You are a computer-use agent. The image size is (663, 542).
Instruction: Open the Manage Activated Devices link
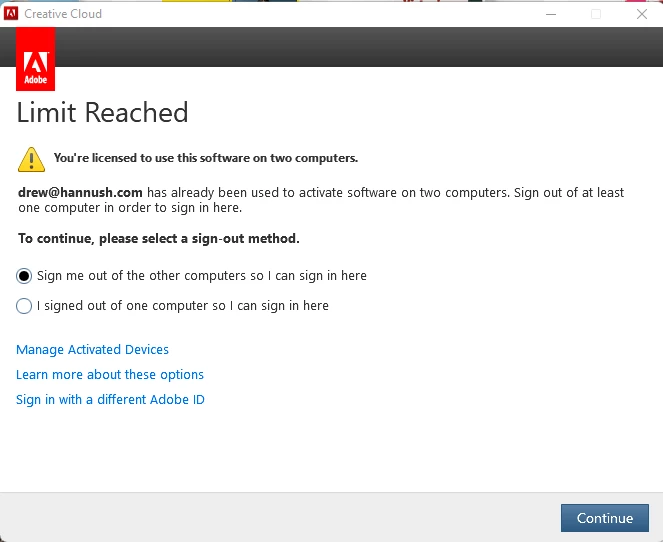(x=92, y=350)
